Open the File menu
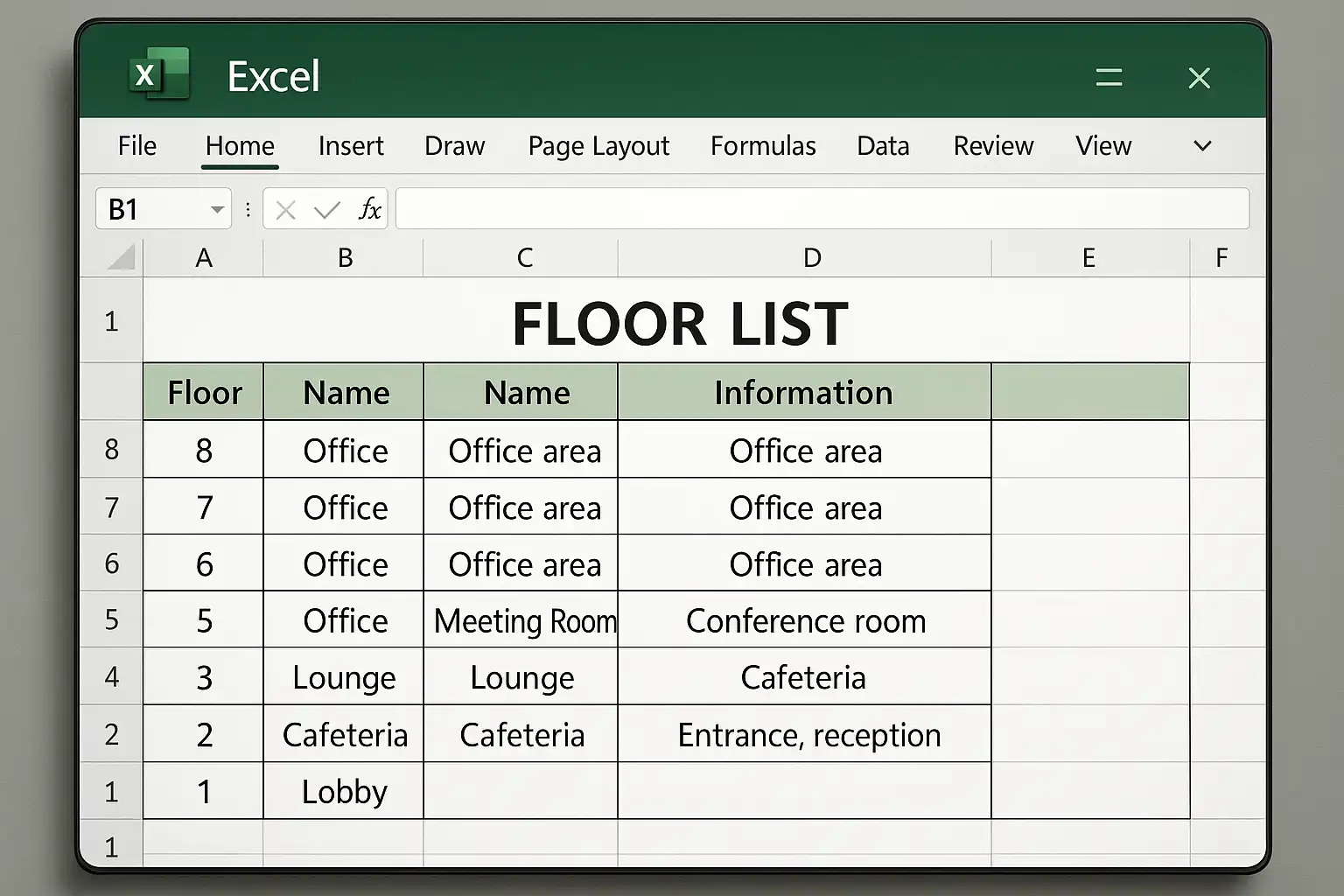Viewport: 1344px width, 896px height. pyautogui.click(x=137, y=146)
